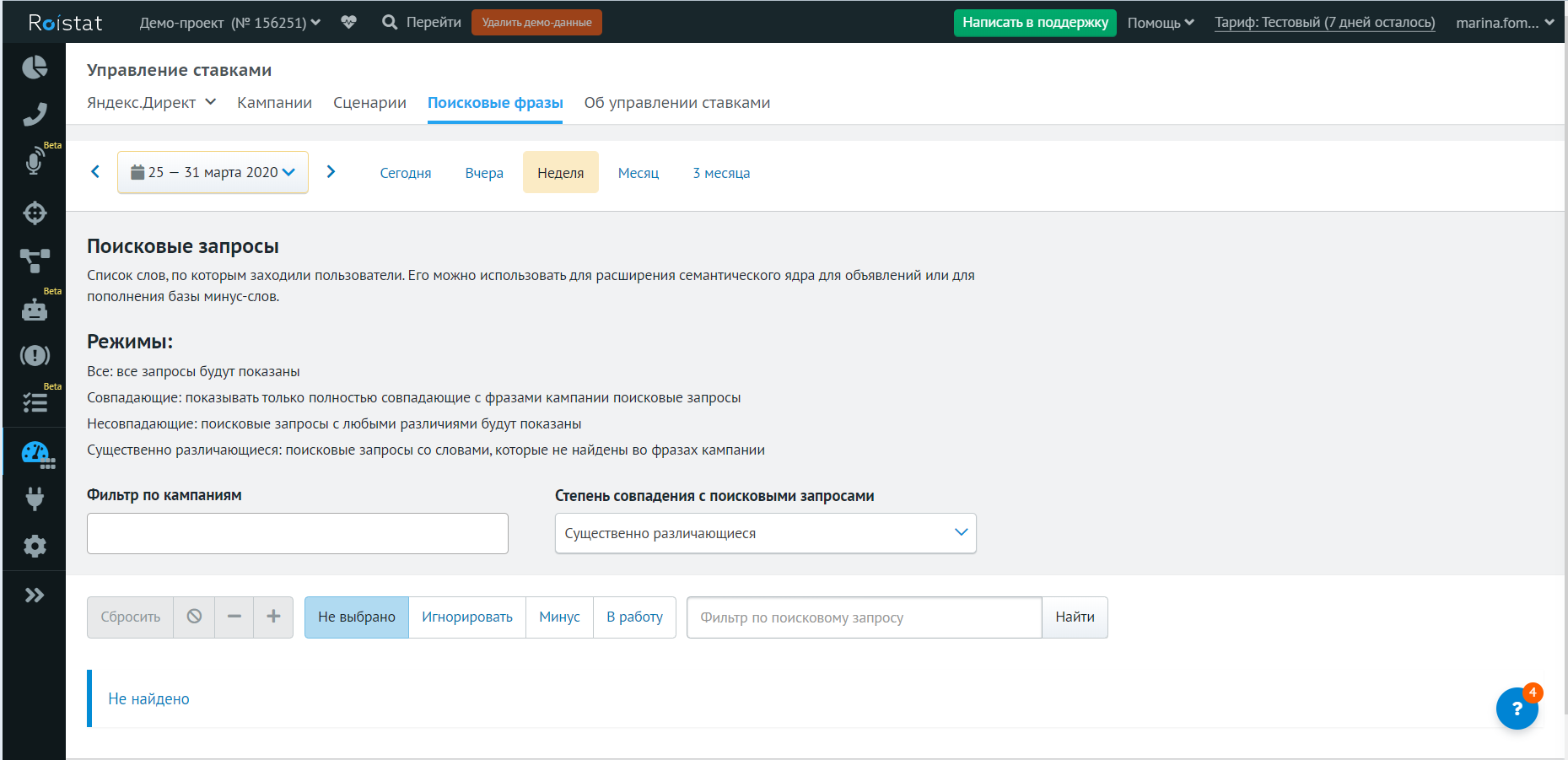The image size is (1568, 760).
Task: Click the robot Beta sidebar icon
Action: [35, 310]
